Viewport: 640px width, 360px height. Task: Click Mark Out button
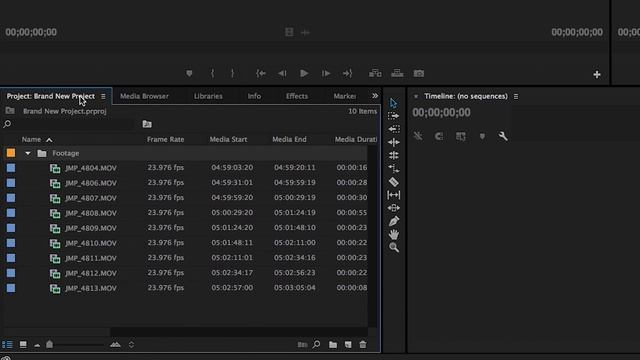pos(233,73)
